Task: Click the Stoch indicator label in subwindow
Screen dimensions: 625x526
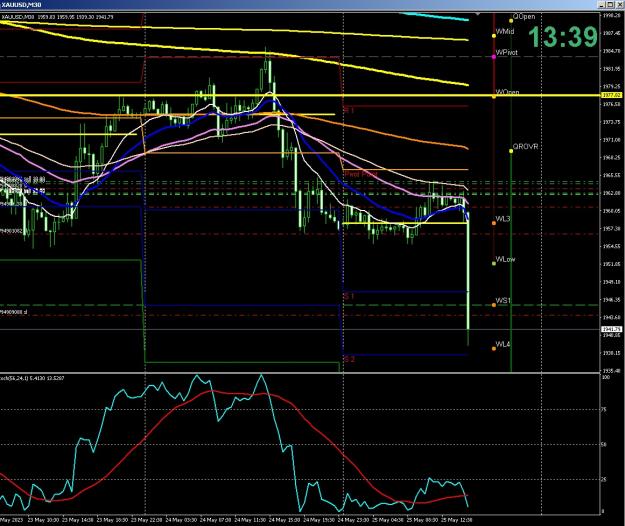Action: click(32, 378)
